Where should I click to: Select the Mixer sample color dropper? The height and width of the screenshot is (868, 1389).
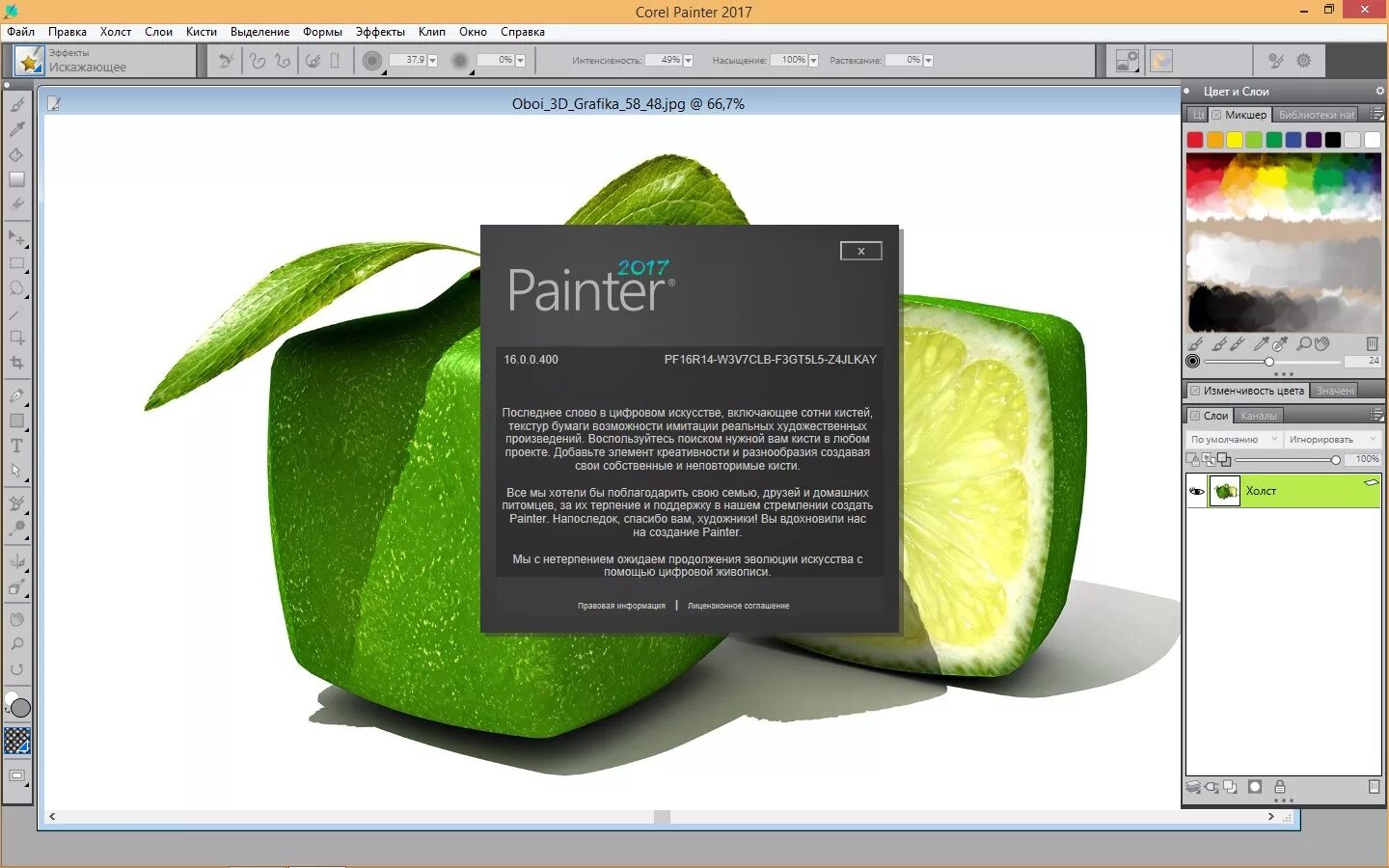1261,343
